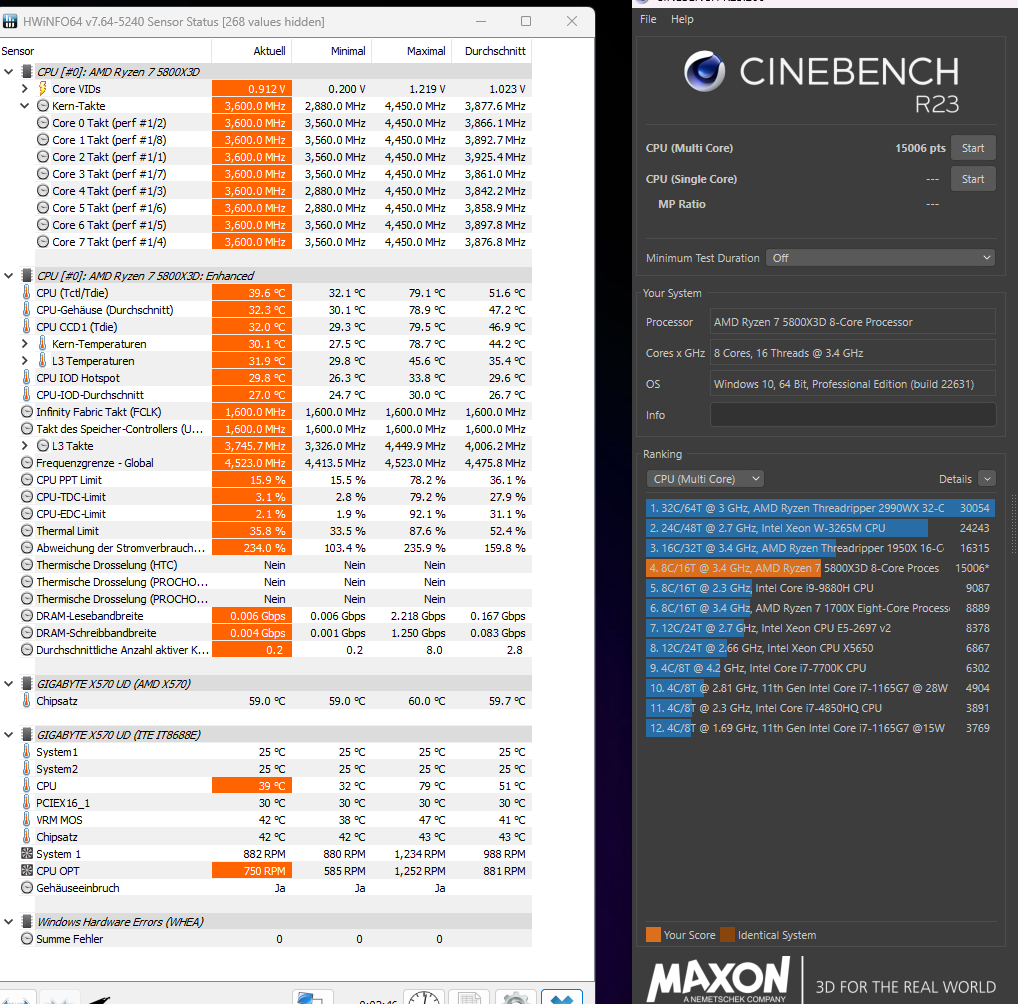
Task: Select ranking entry 4, Ryzen 7 5800X3D 15006
Action: [x=820, y=568]
